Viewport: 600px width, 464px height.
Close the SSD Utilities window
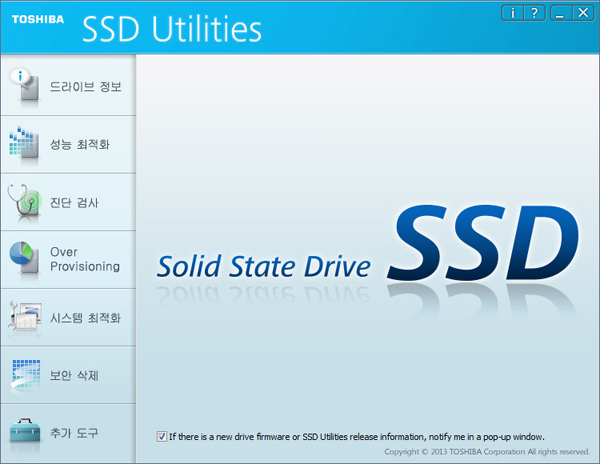click(x=583, y=13)
